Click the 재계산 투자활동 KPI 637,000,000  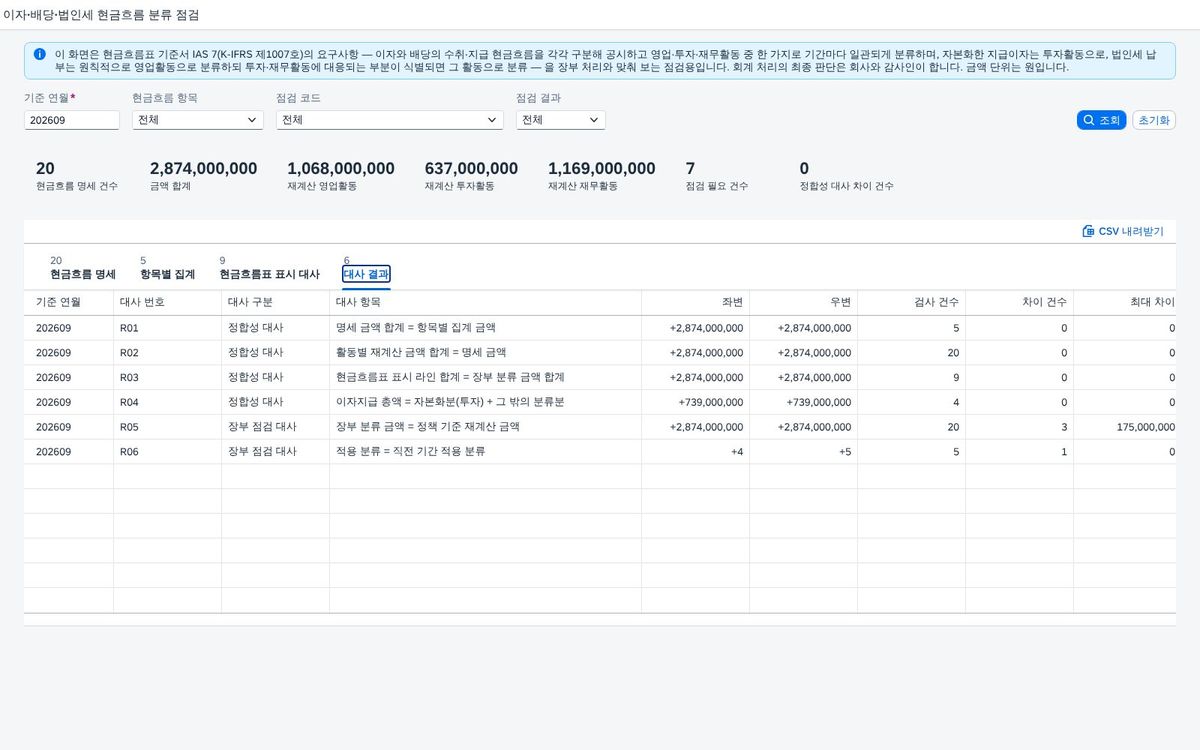click(x=471, y=169)
